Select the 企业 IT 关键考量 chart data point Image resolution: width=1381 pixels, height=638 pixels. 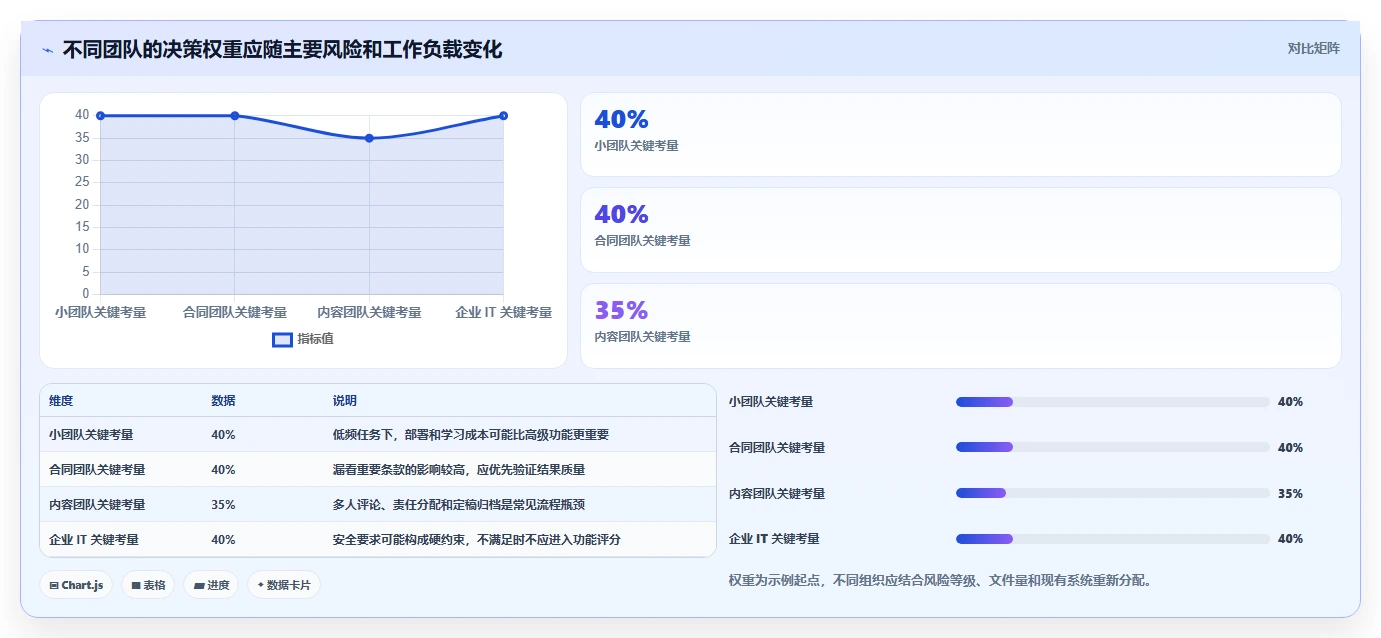503,116
